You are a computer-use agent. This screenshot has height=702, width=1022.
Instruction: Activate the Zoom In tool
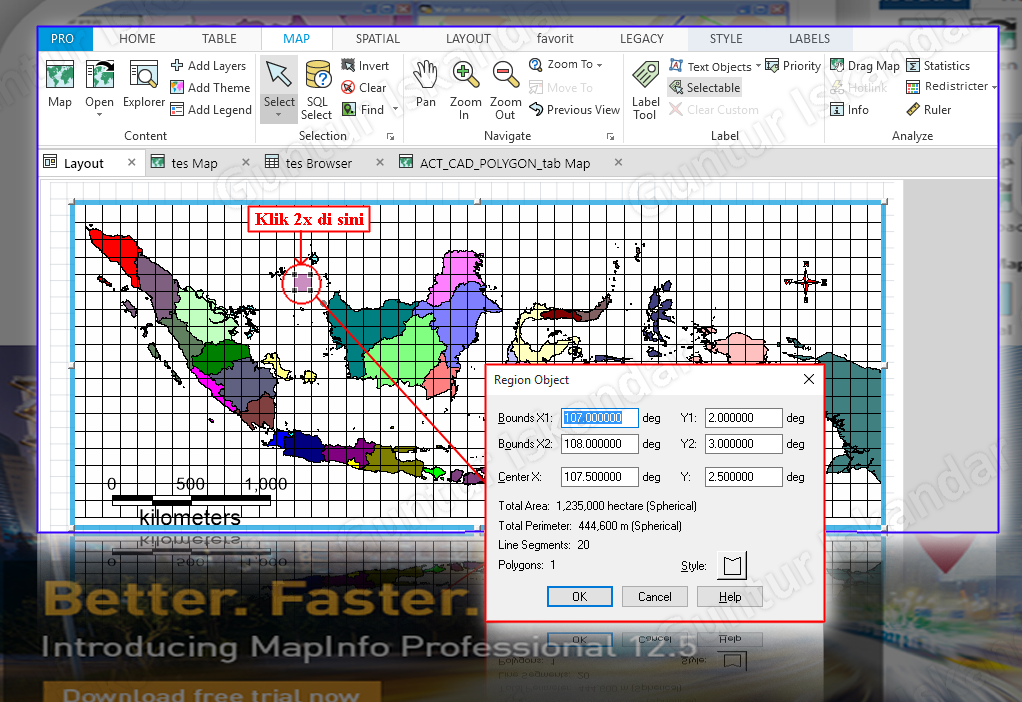[465, 85]
